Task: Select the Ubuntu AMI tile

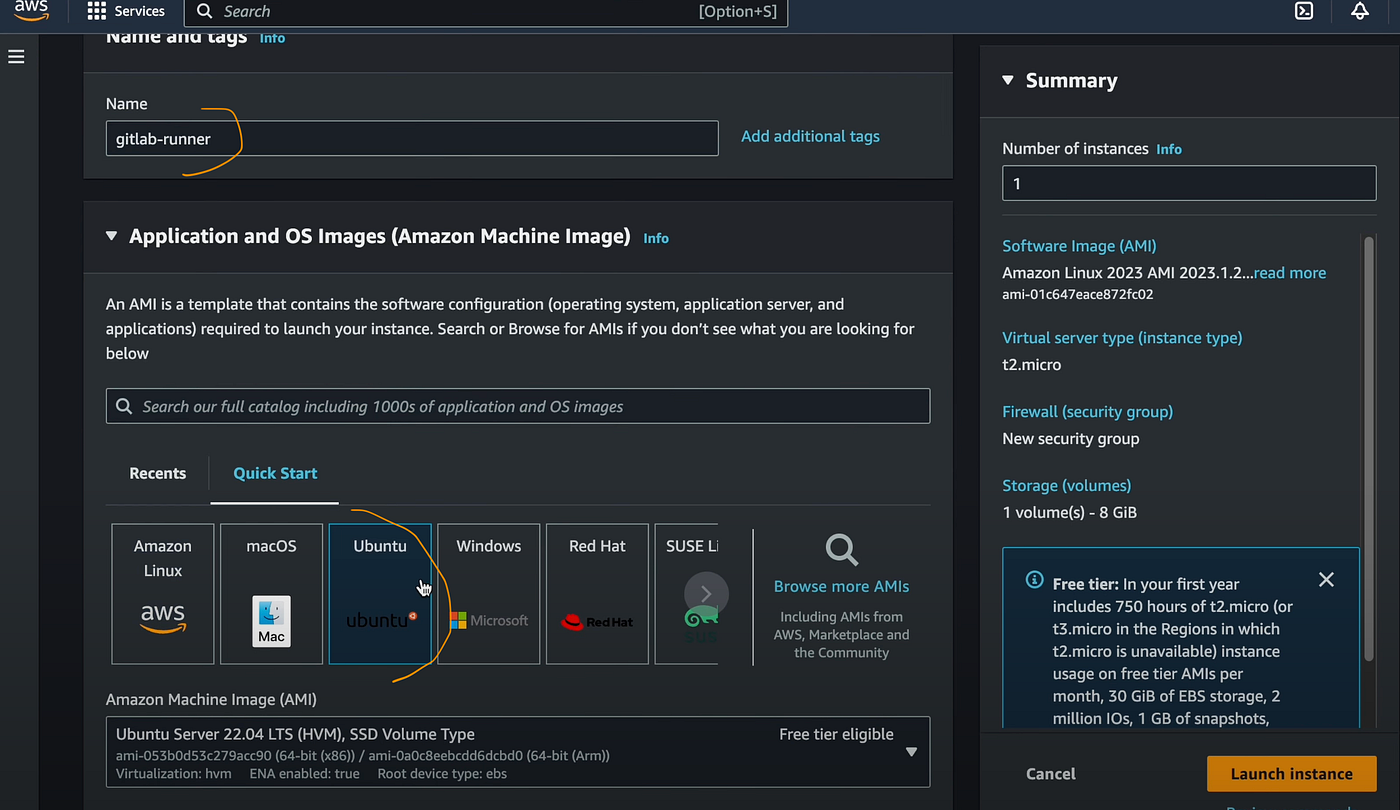Action: (380, 594)
